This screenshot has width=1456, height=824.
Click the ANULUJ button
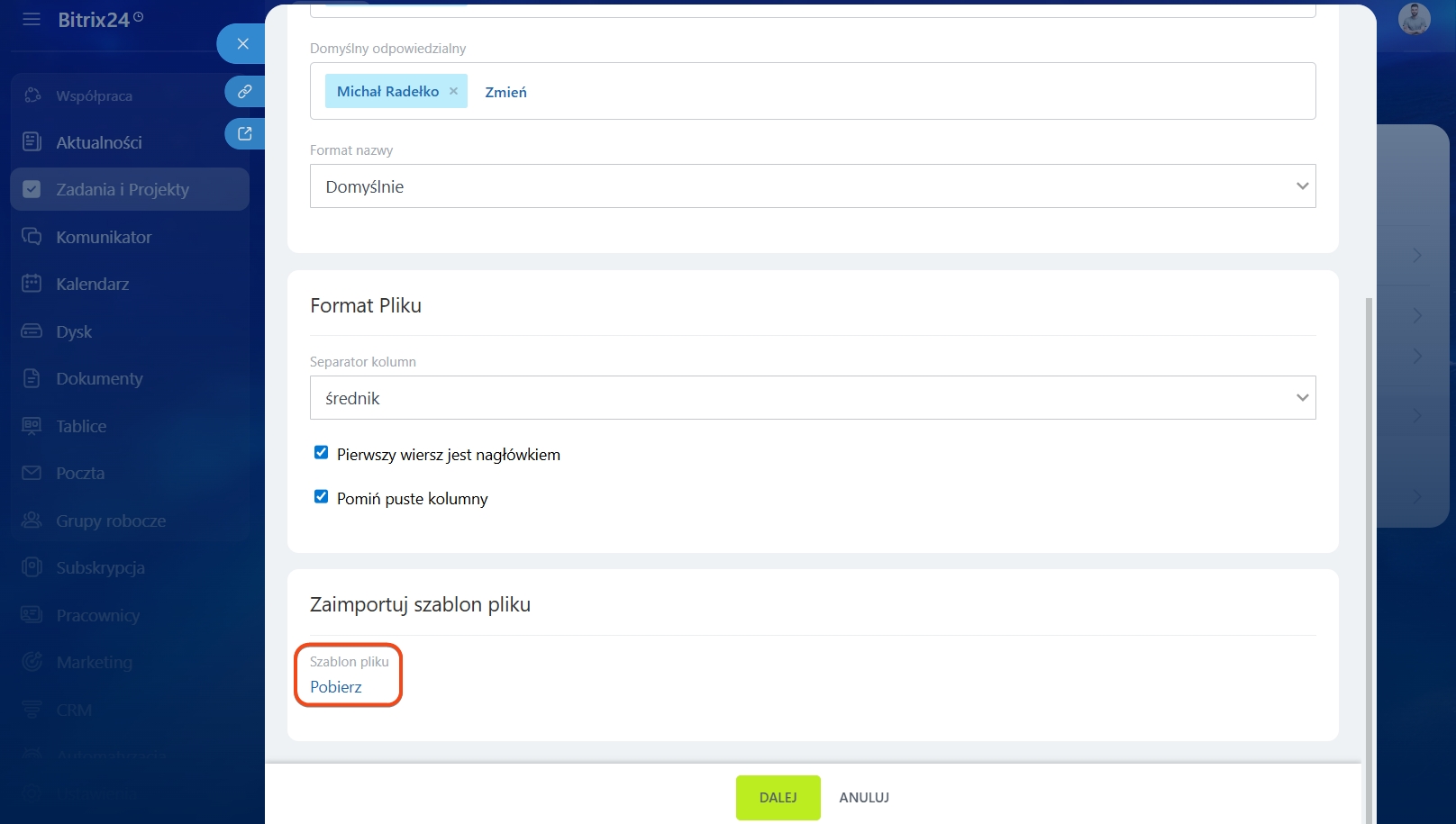click(864, 798)
